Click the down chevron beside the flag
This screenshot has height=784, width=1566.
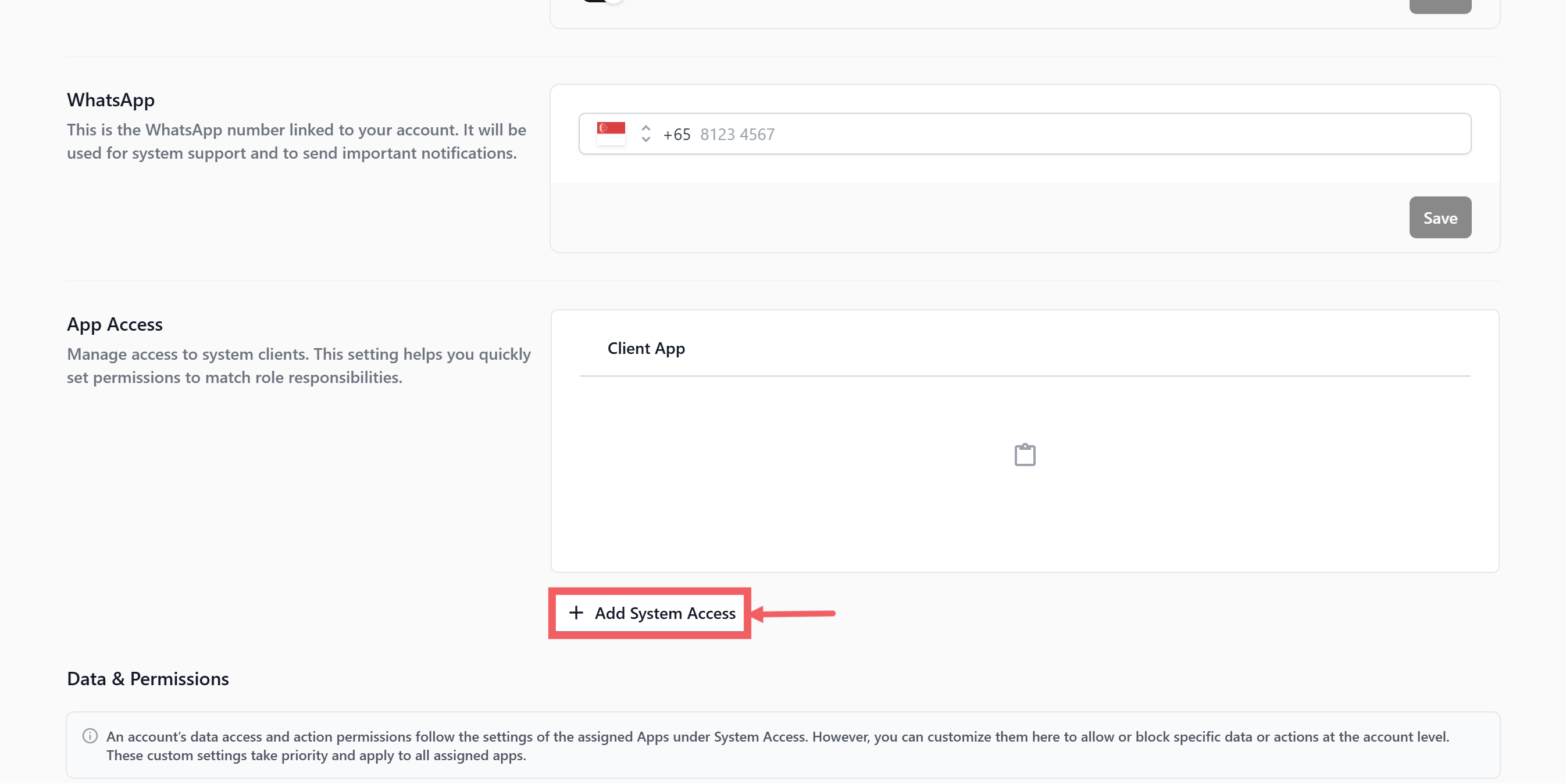pos(645,139)
